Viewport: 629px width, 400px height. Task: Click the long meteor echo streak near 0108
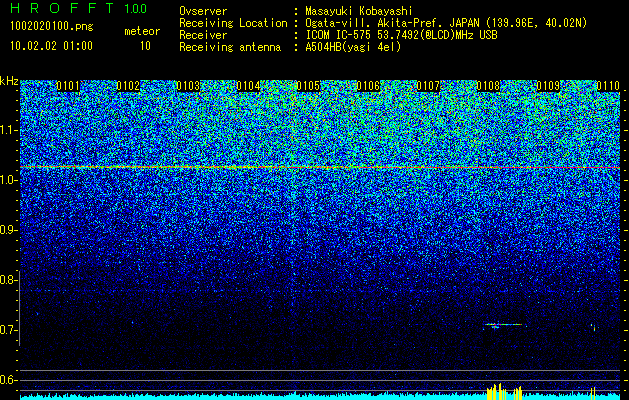[503, 325]
